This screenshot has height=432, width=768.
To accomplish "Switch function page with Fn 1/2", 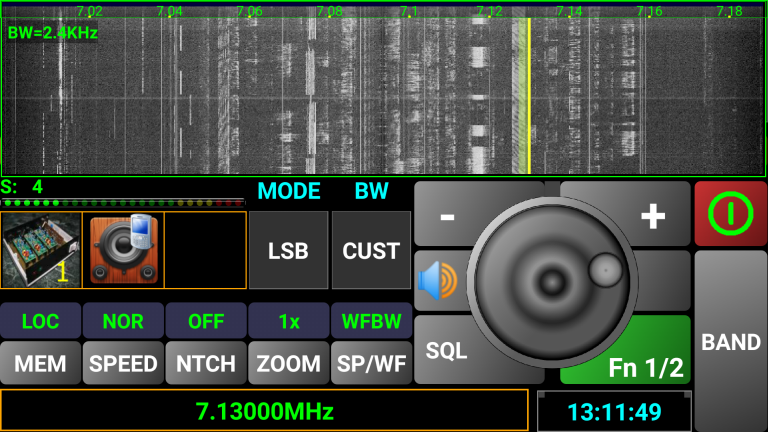I will [x=646, y=367].
